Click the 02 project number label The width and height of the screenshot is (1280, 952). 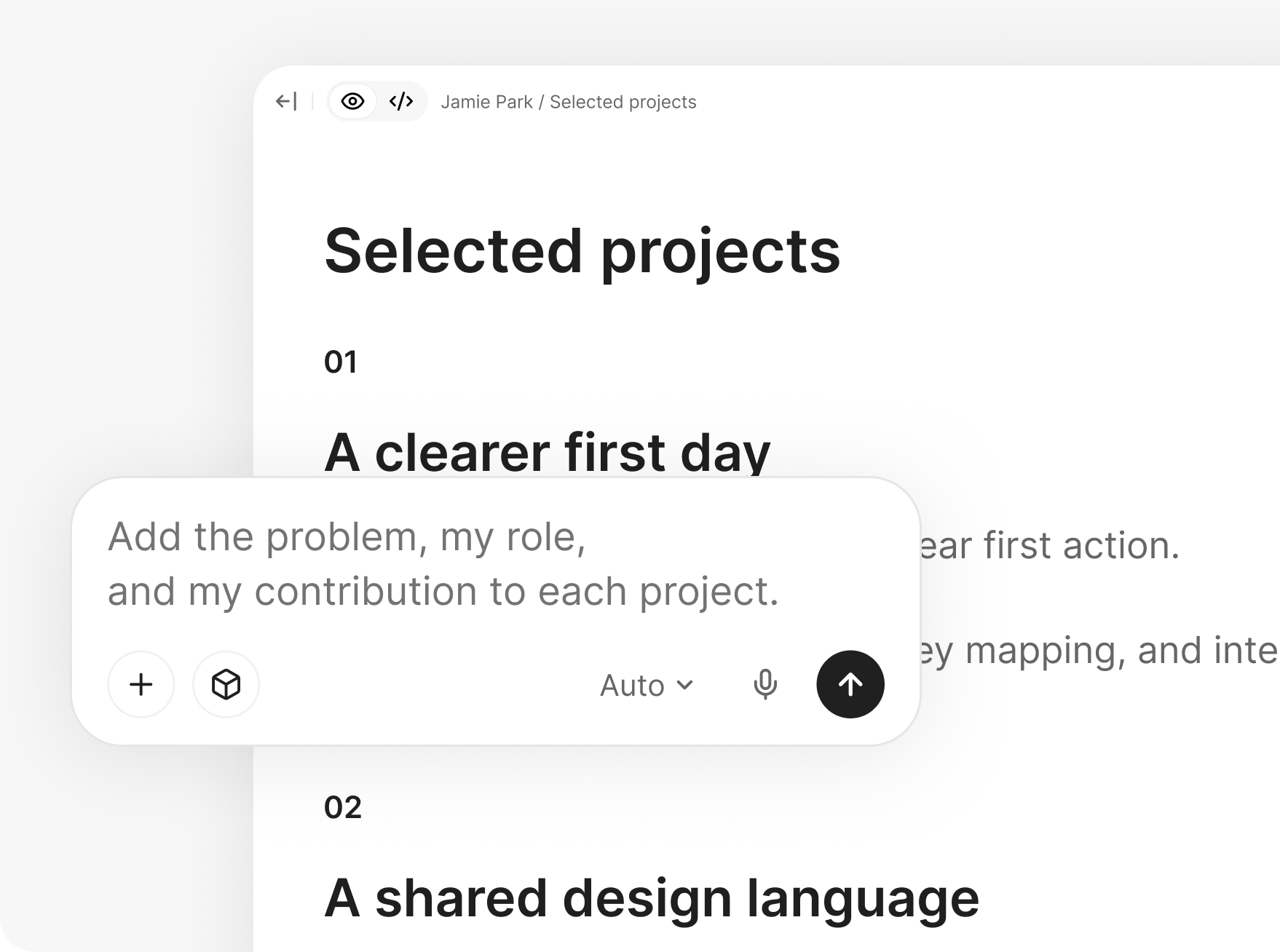(x=343, y=808)
